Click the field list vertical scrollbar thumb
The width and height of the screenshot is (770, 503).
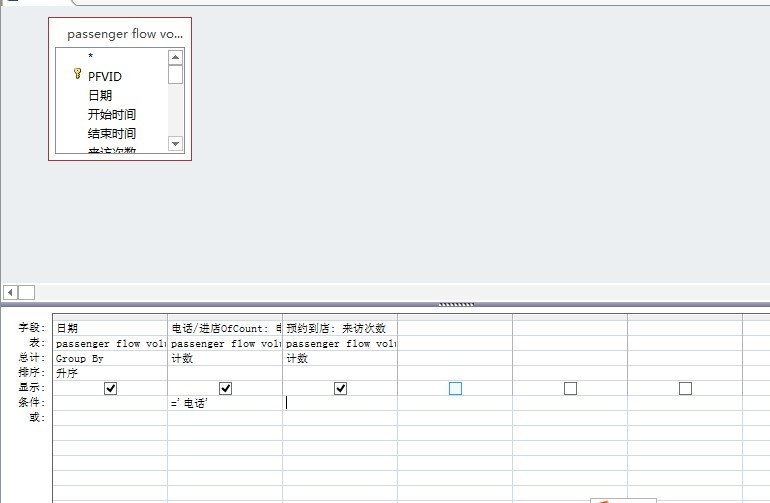176,75
